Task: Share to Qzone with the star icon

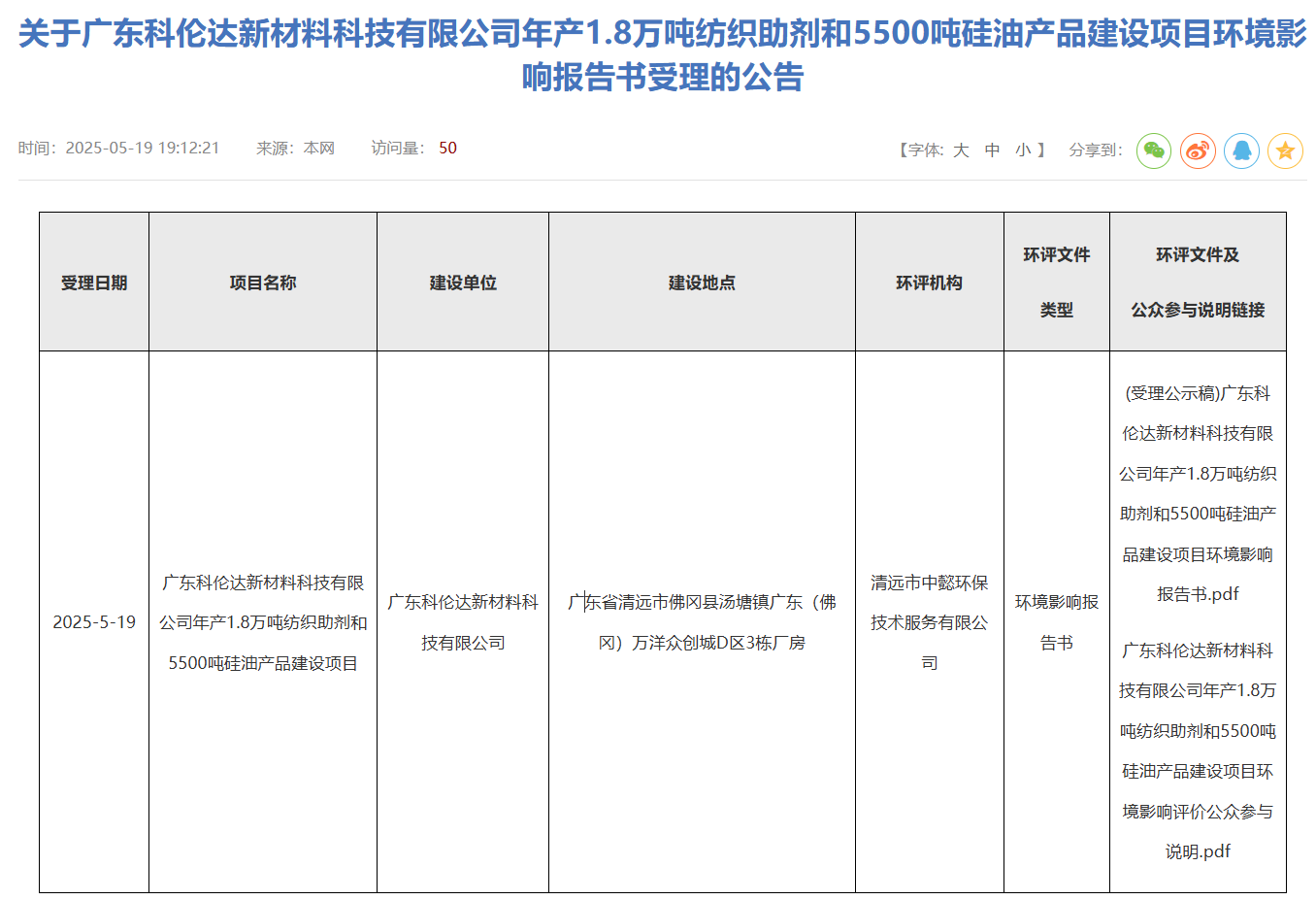Action: (x=1285, y=150)
